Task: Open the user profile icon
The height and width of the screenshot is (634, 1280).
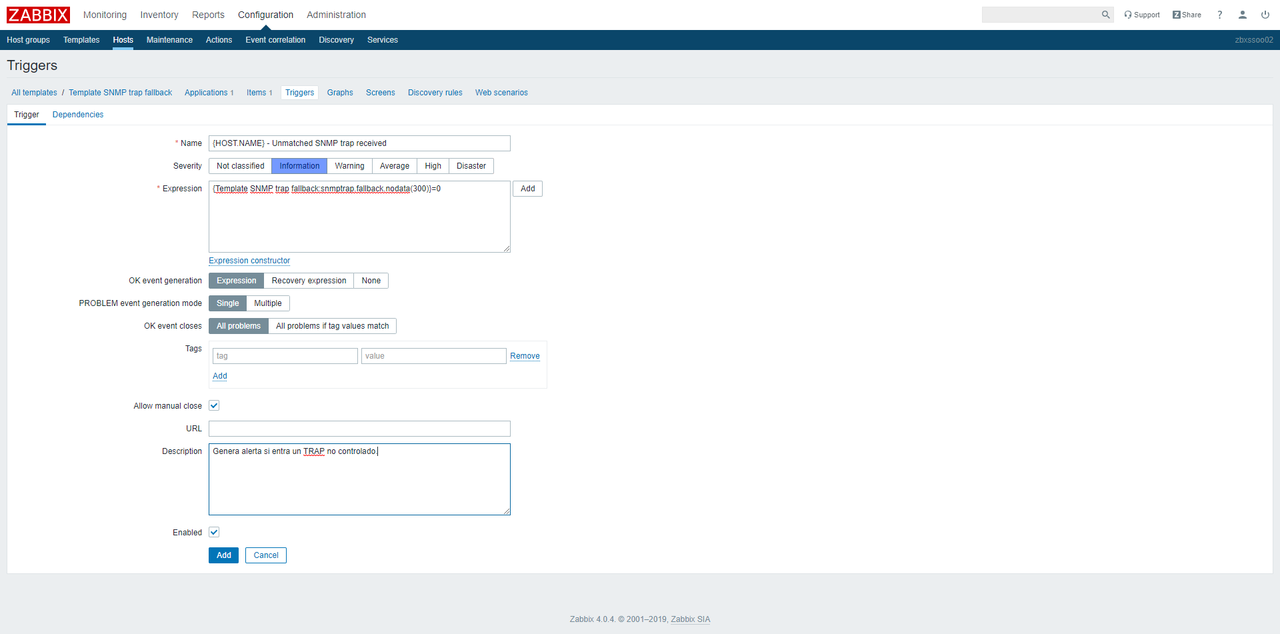Action: click(1243, 15)
